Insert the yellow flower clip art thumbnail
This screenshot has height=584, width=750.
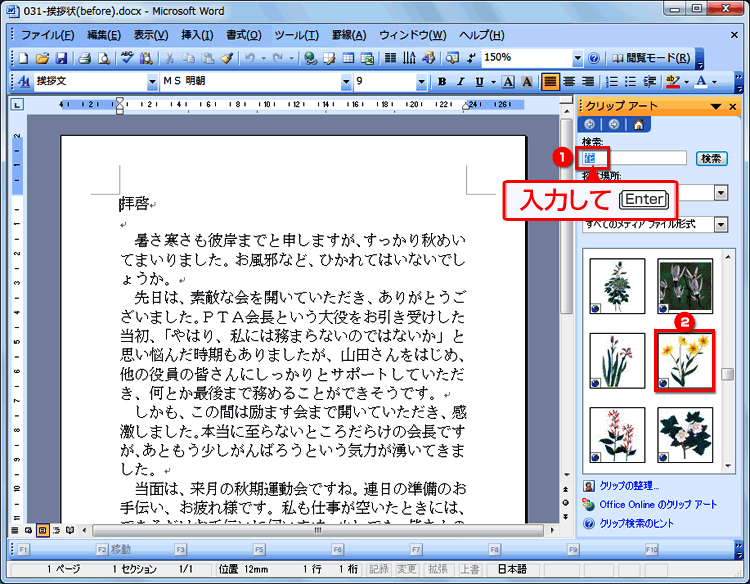684,361
